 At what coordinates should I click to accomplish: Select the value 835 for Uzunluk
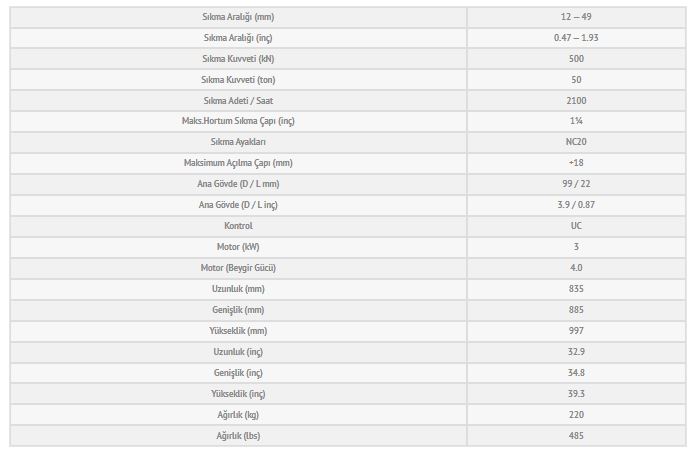point(576,289)
